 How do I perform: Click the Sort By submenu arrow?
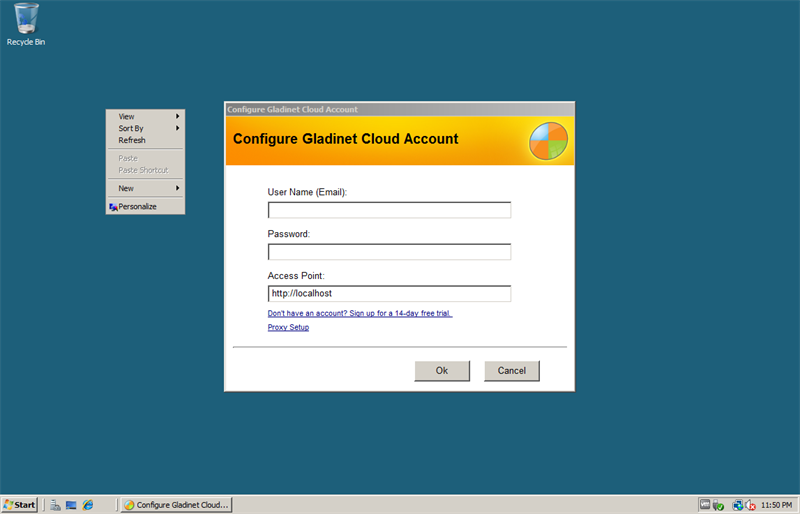pos(178,128)
